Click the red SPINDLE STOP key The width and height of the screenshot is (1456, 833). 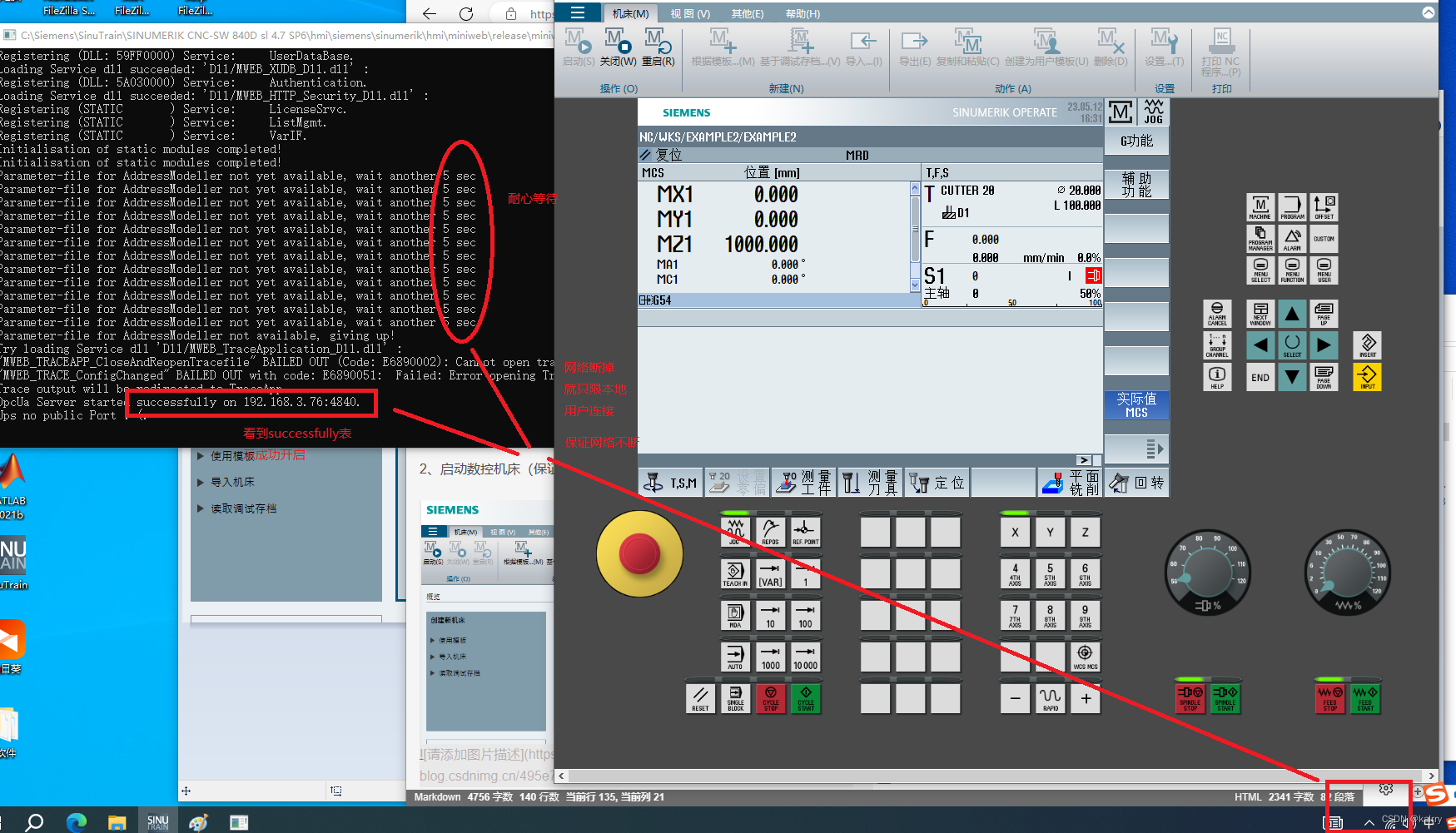click(x=1190, y=698)
